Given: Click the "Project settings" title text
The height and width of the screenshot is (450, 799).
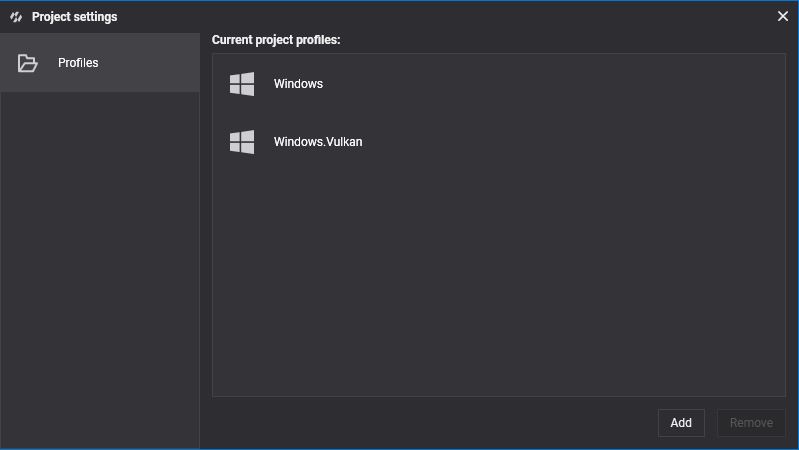Looking at the screenshot, I should point(74,17).
